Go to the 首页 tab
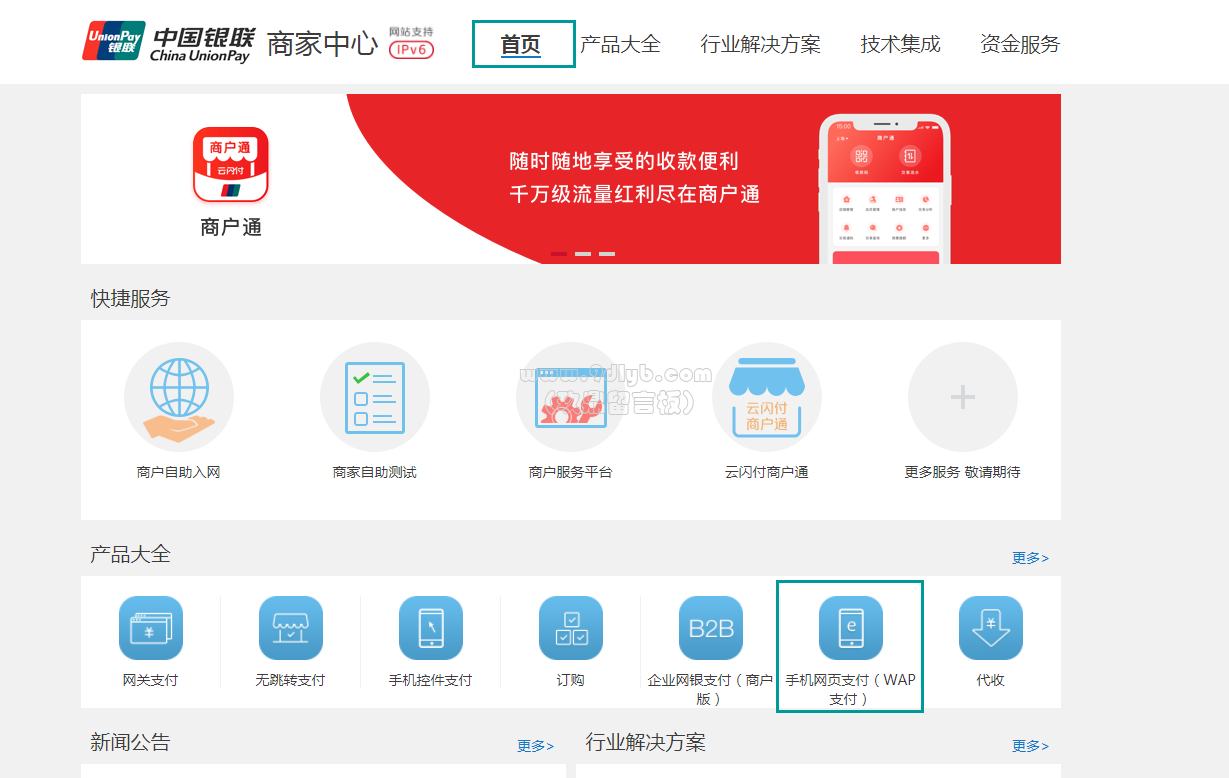1229x778 pixels. click(521, 44)
